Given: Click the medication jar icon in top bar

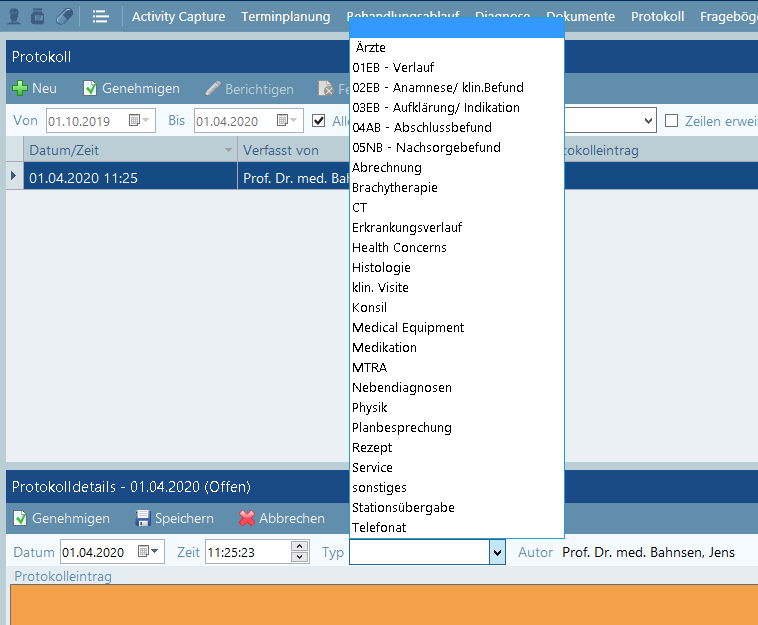Looking at the screenshot, I should click(38, 16).
